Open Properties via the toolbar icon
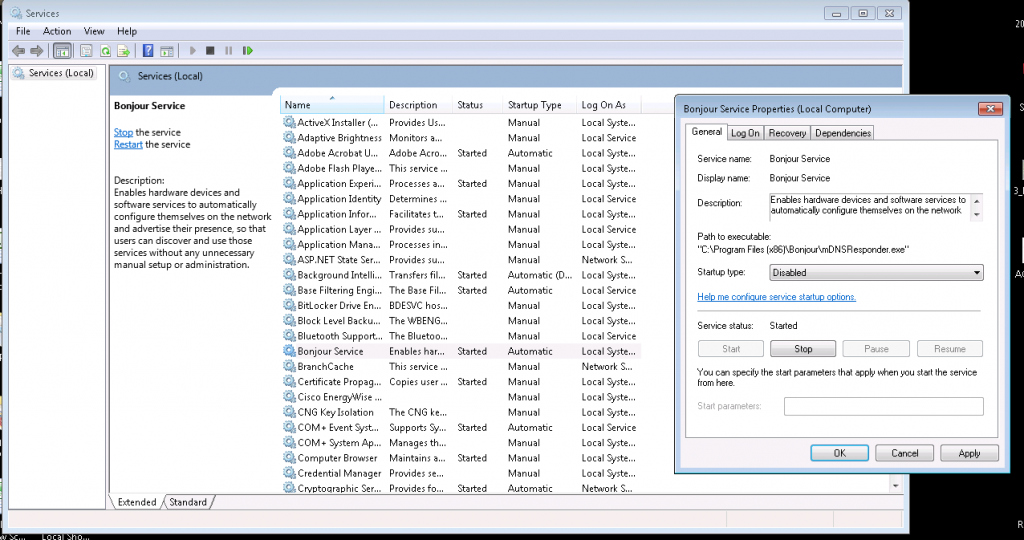This screenshot has height=540, width=1024. [x=86, y=51]
